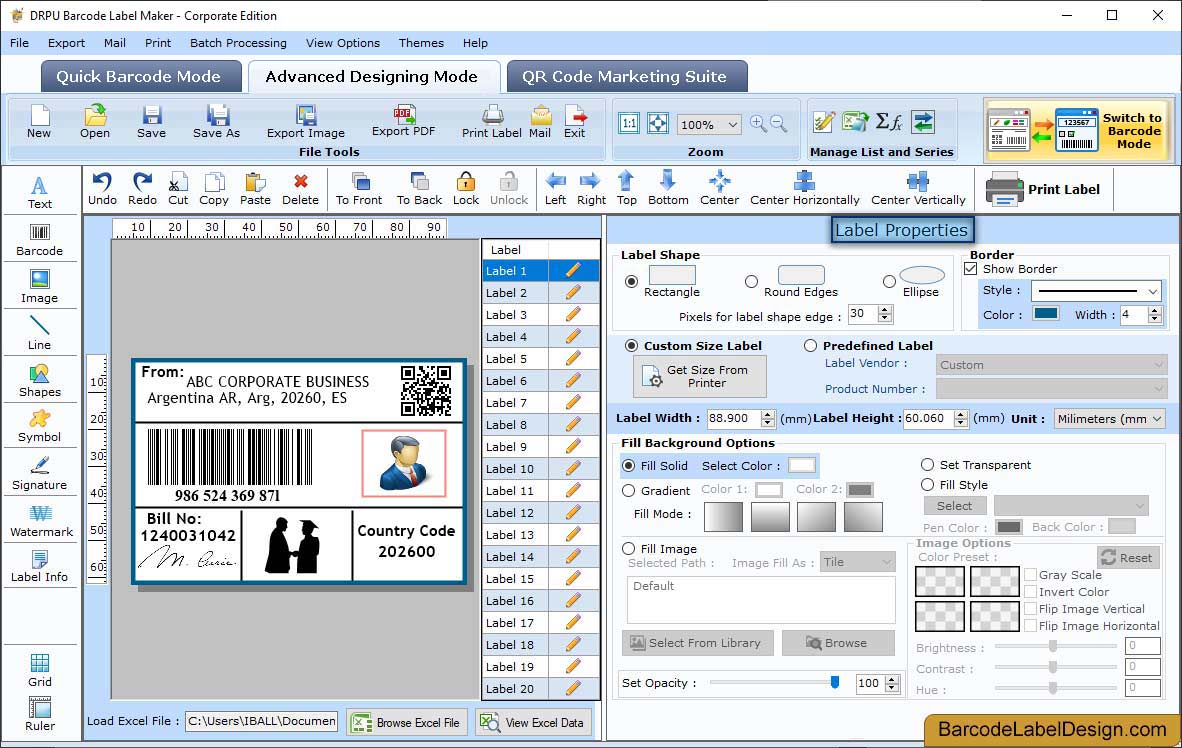Open the Shapes tool
The width and height of the screenshot is (1182, 748).
coord(39,380)
